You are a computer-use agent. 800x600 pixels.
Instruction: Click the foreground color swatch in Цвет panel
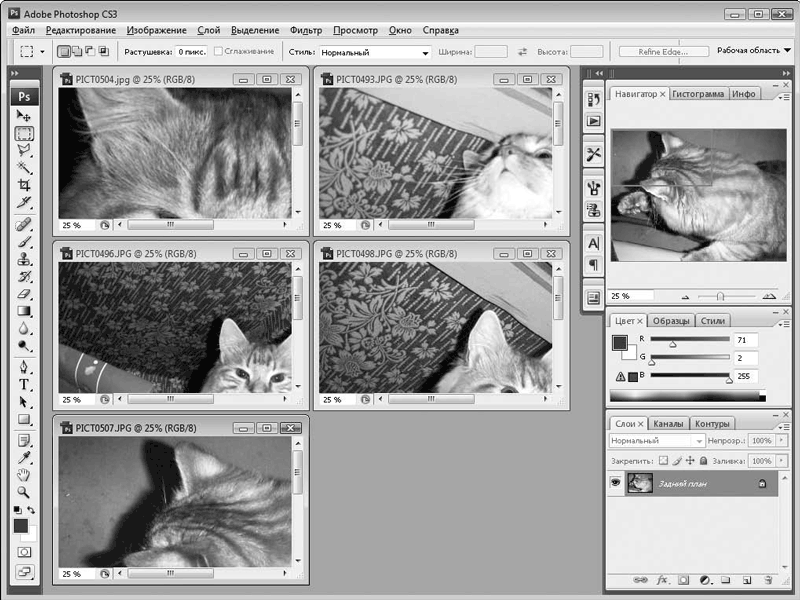[x=620, y=342]
